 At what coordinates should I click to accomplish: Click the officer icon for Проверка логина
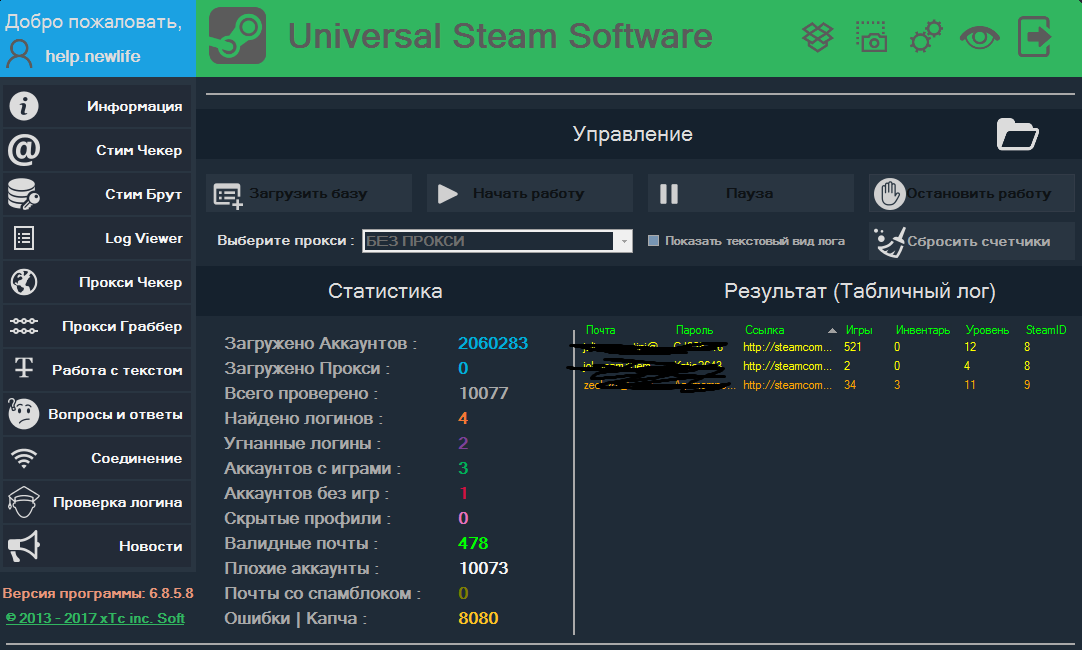(23, 502)
